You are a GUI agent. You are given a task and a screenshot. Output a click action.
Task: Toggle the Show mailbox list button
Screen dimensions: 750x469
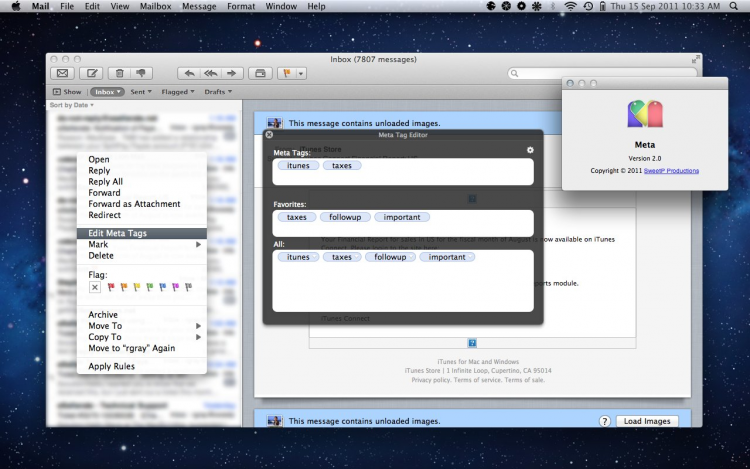(67, 92)
